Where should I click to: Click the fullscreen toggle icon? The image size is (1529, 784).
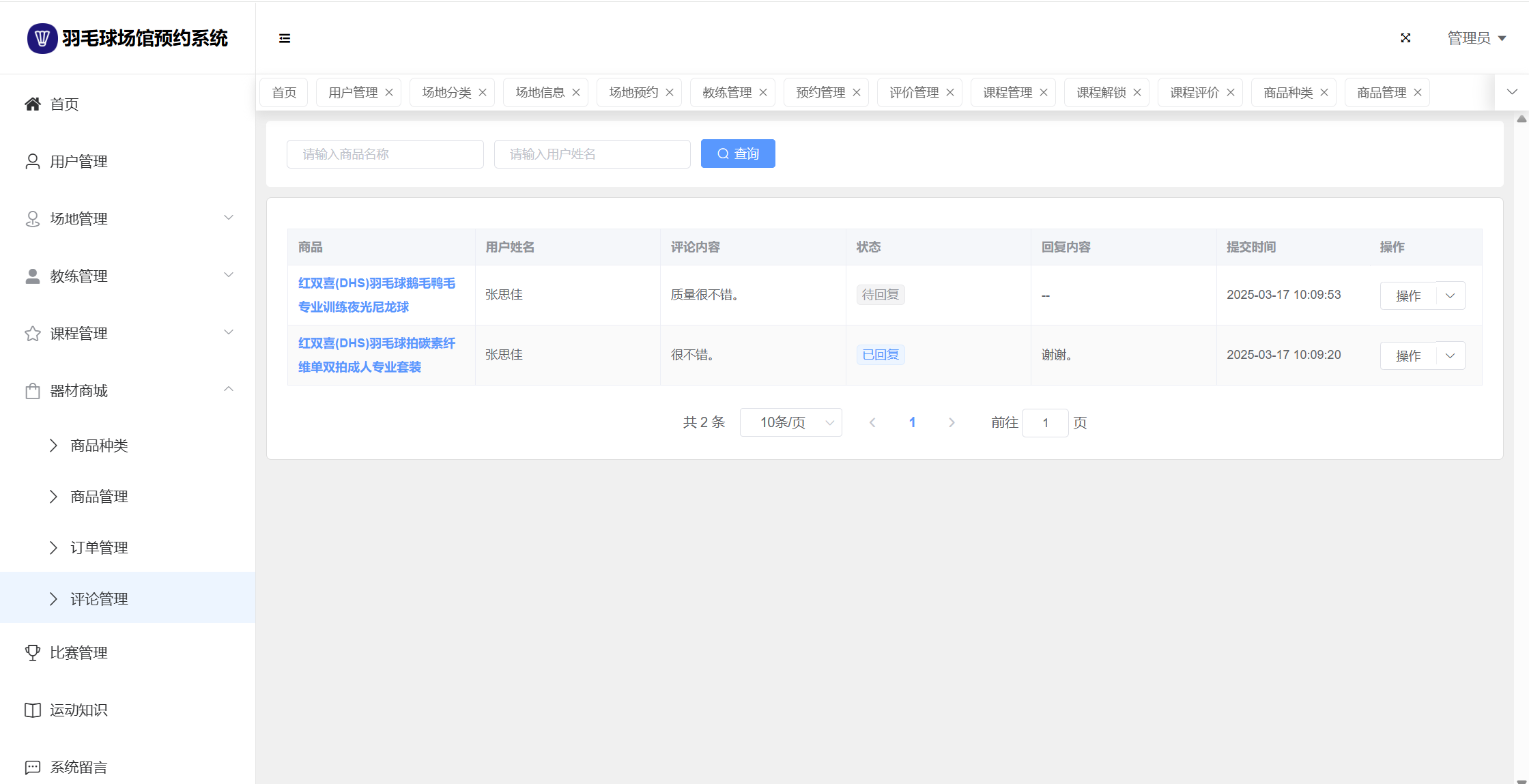point(1405,38)
